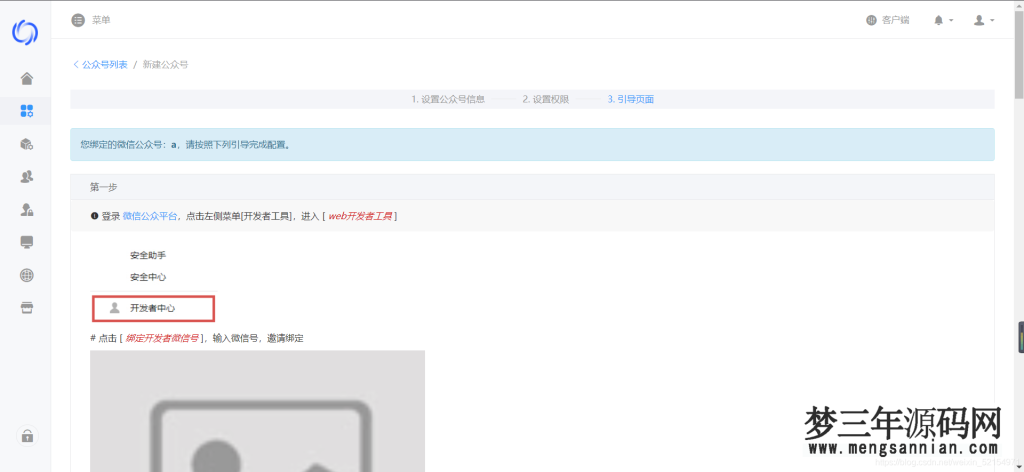Viewport: 1024px width, 472px height.
Task: Click the monitor icon in sidebar
Action: pos(27,242)
